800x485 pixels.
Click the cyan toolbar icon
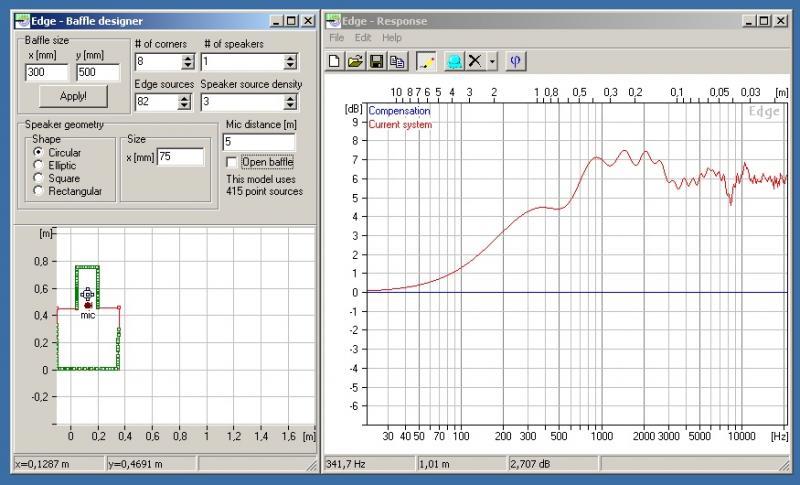tap(454, 61)
